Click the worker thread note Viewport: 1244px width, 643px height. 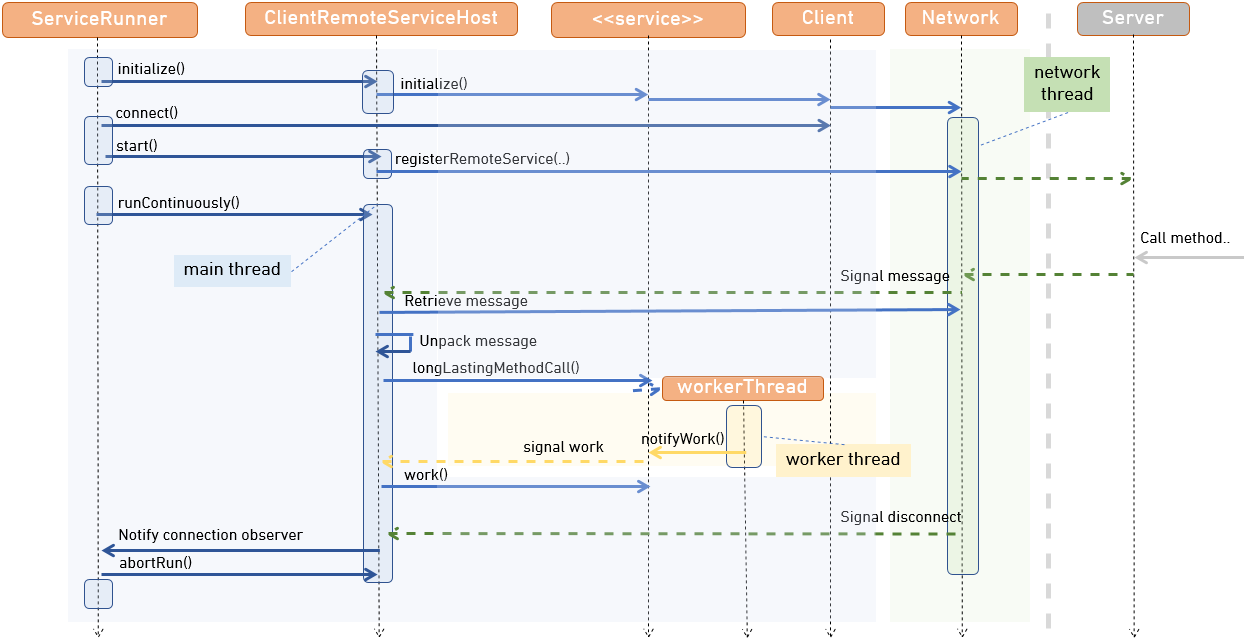coord(843,459)
